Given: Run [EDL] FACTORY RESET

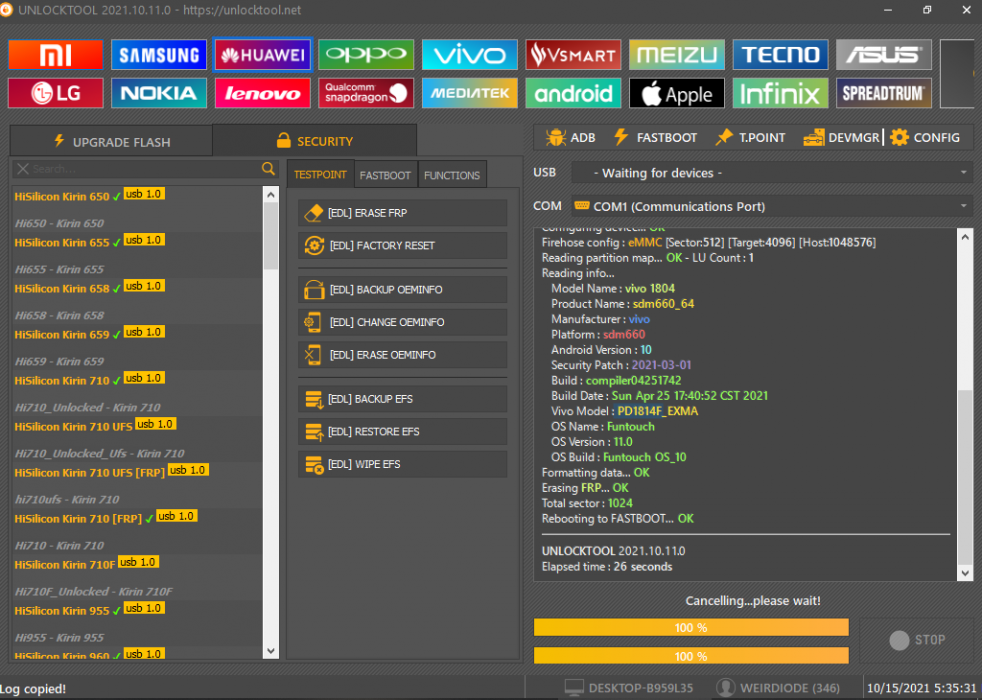Looking at the screenshot, I should 403,245.
